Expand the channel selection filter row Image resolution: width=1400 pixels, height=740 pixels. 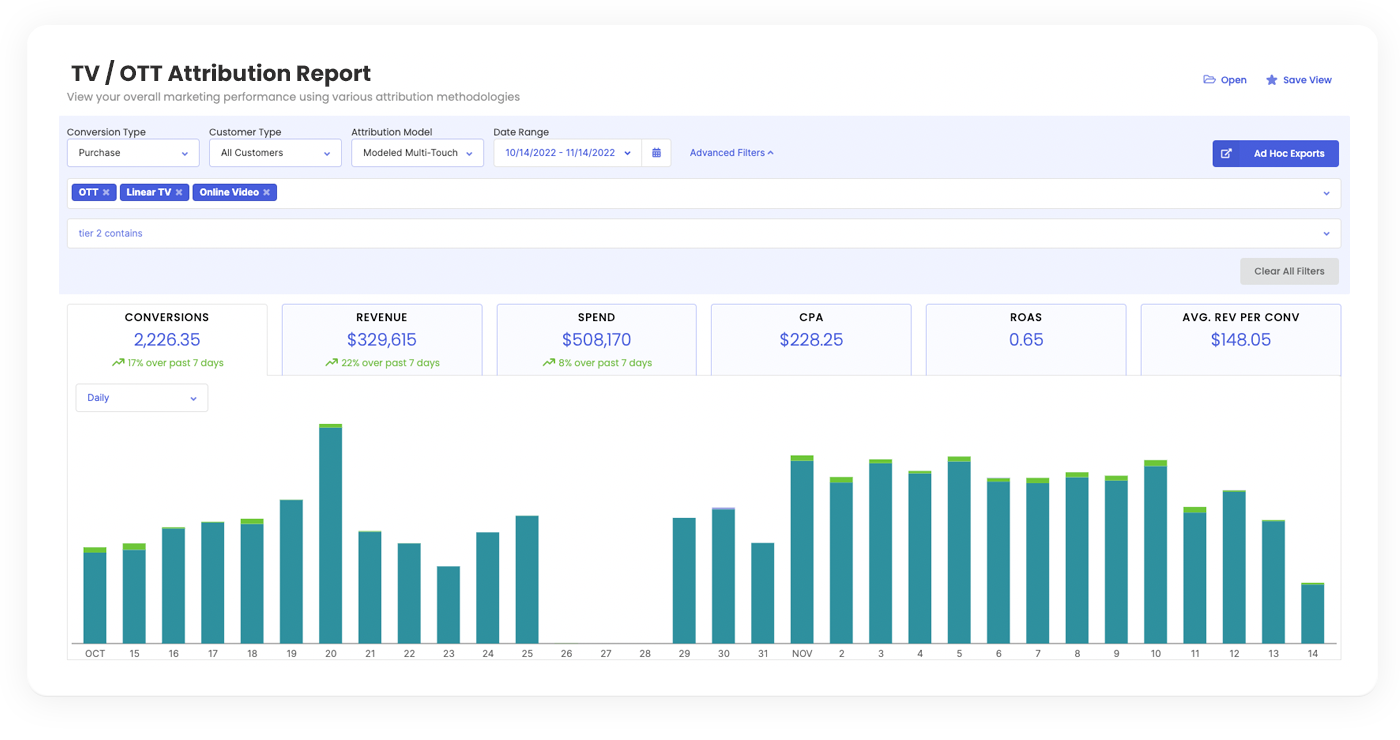click(x=1328, y=192)
